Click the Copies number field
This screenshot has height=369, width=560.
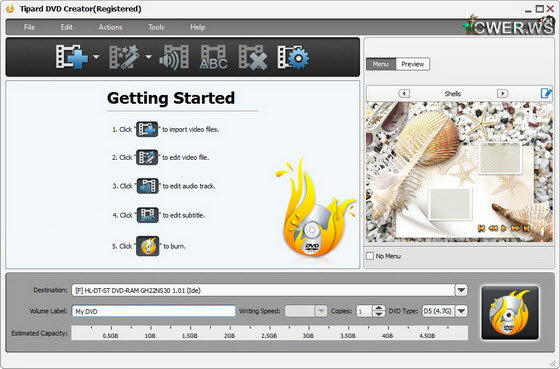(x=364, y=311)
